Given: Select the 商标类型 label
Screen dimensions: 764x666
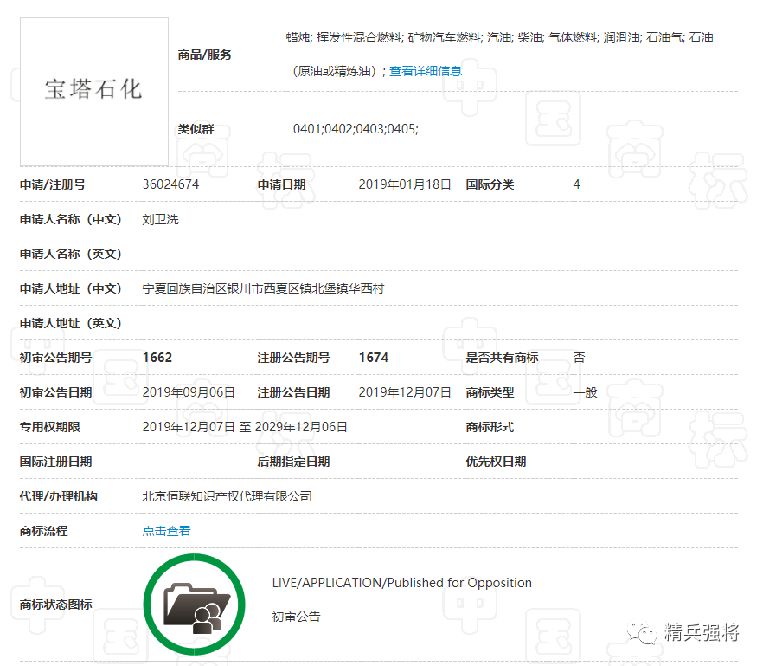Looking at the screenshot, I should (490, 392).
